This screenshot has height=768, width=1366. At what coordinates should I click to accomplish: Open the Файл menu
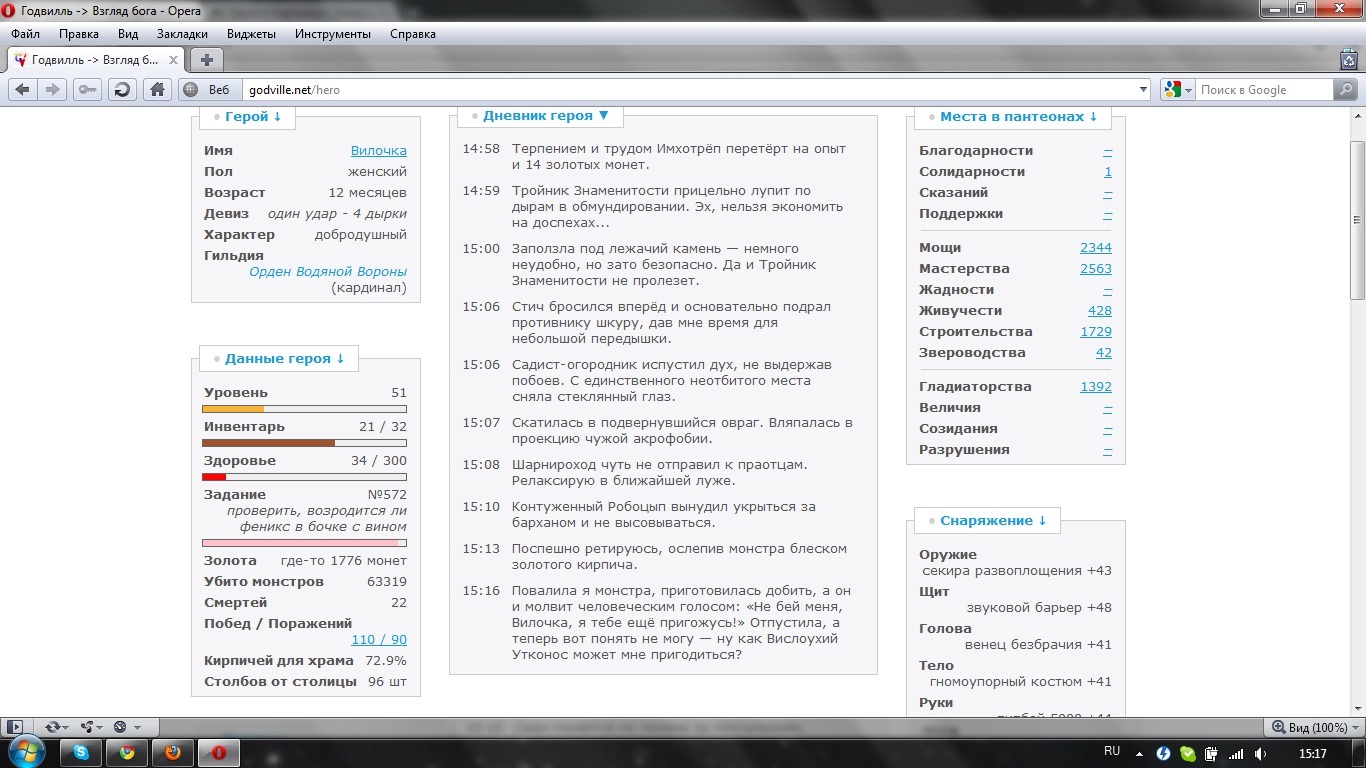pyautogui.click(x=25, y=34)
